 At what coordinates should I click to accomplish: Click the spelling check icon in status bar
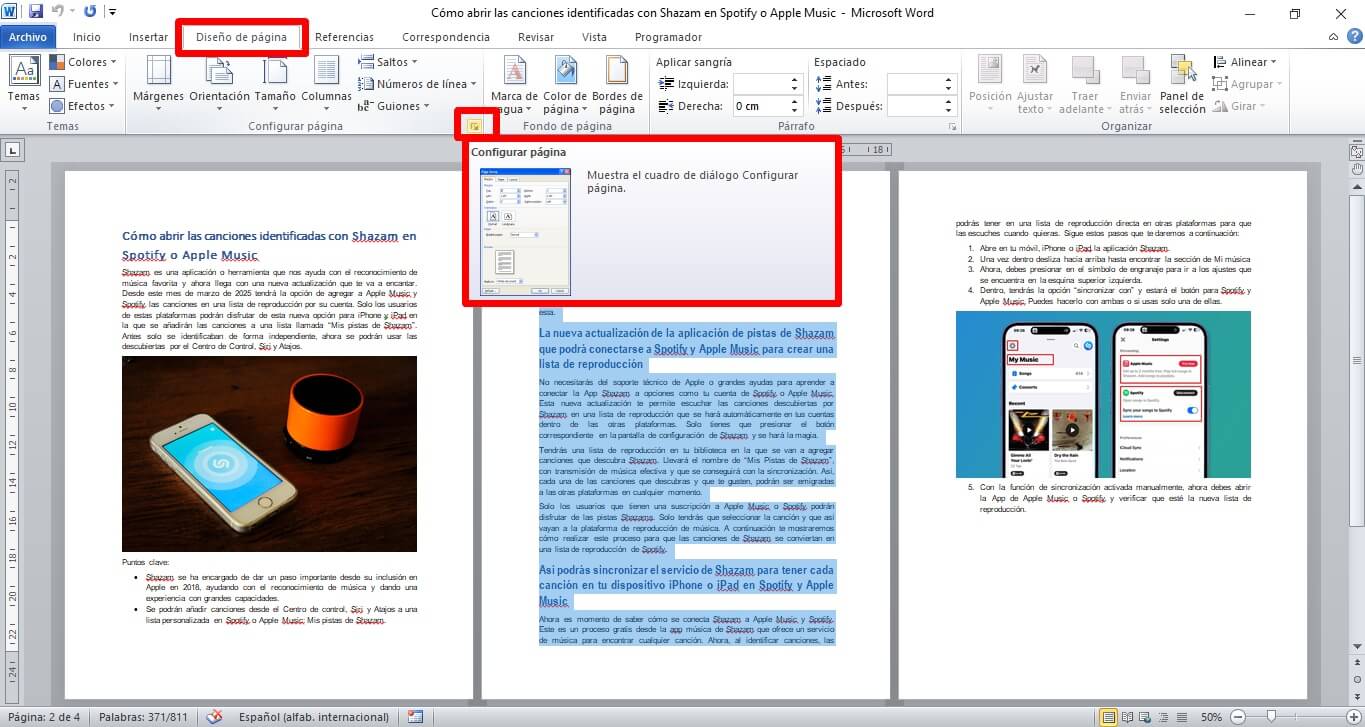coord(213,717)
